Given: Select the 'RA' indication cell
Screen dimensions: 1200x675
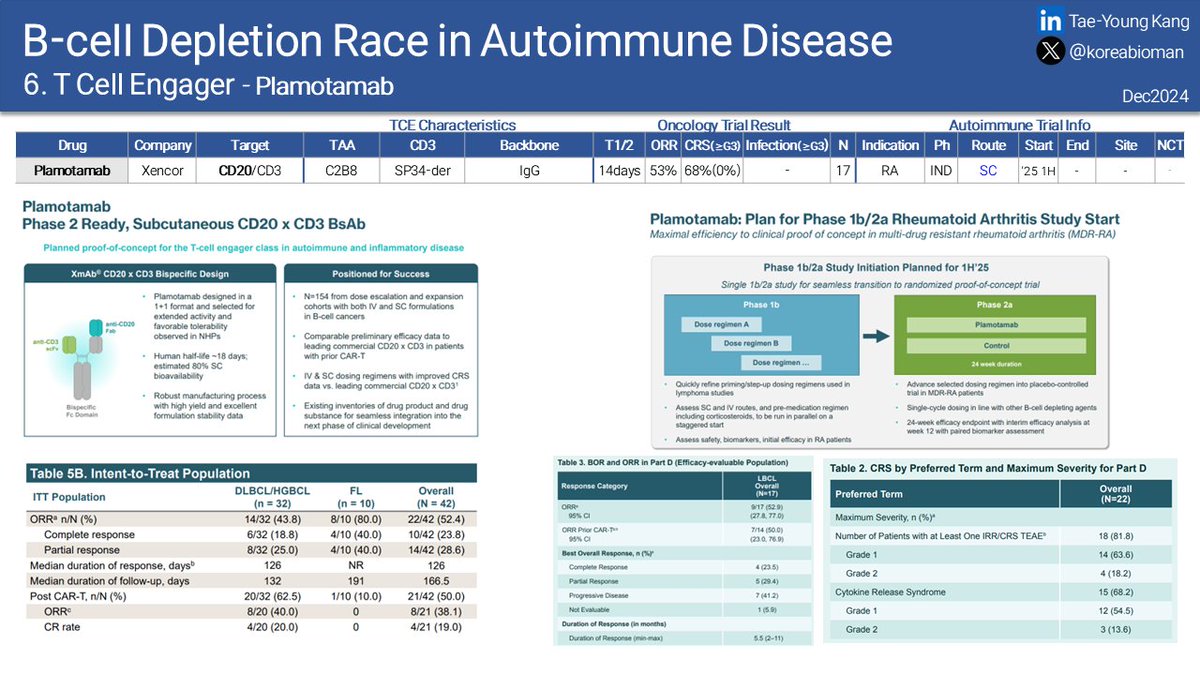Looking at the screenshot, I should tap(890, 171).
